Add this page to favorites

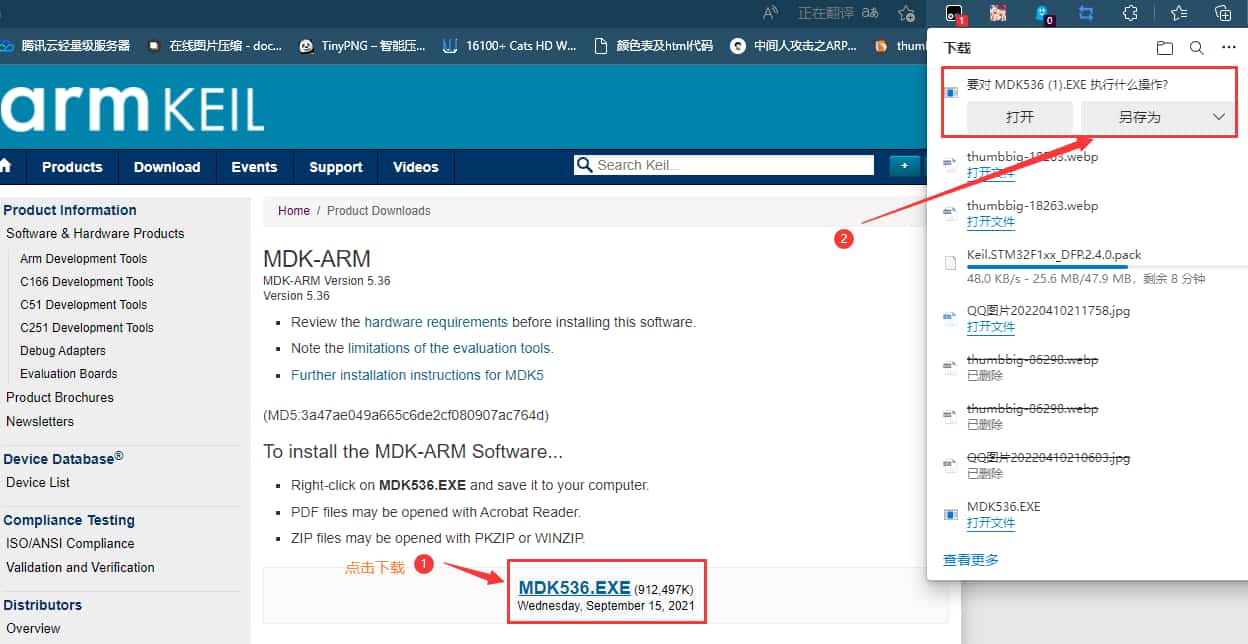(x=906, y=13)
